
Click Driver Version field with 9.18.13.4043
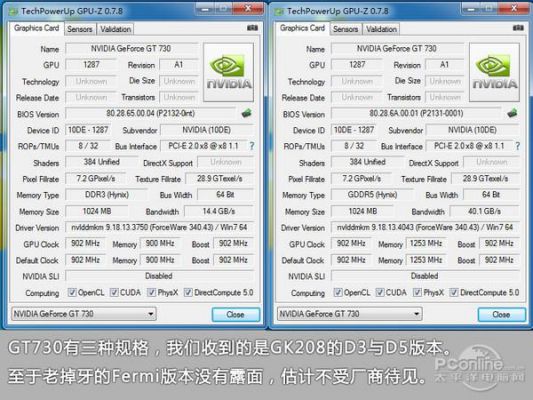(x=426, y=227)
